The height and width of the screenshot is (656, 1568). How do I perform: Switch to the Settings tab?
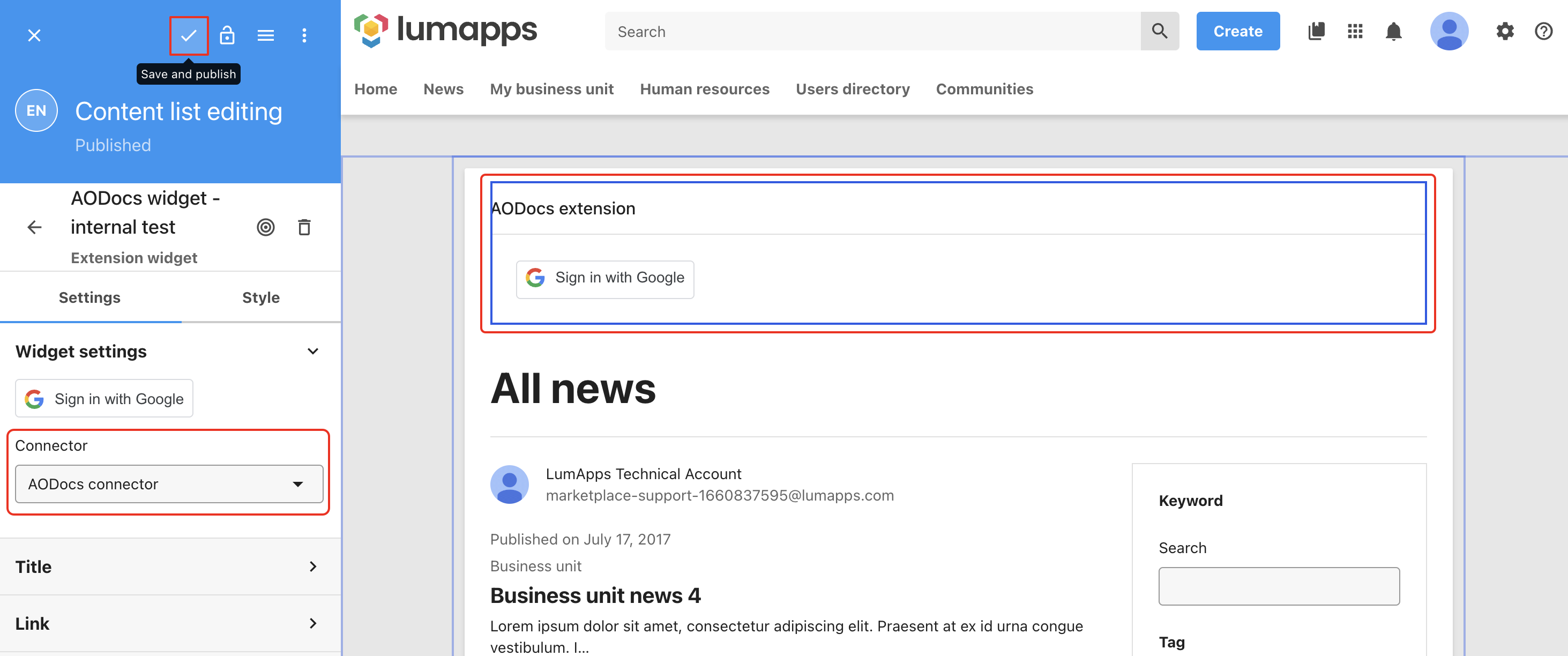click(x=89, y=297)
